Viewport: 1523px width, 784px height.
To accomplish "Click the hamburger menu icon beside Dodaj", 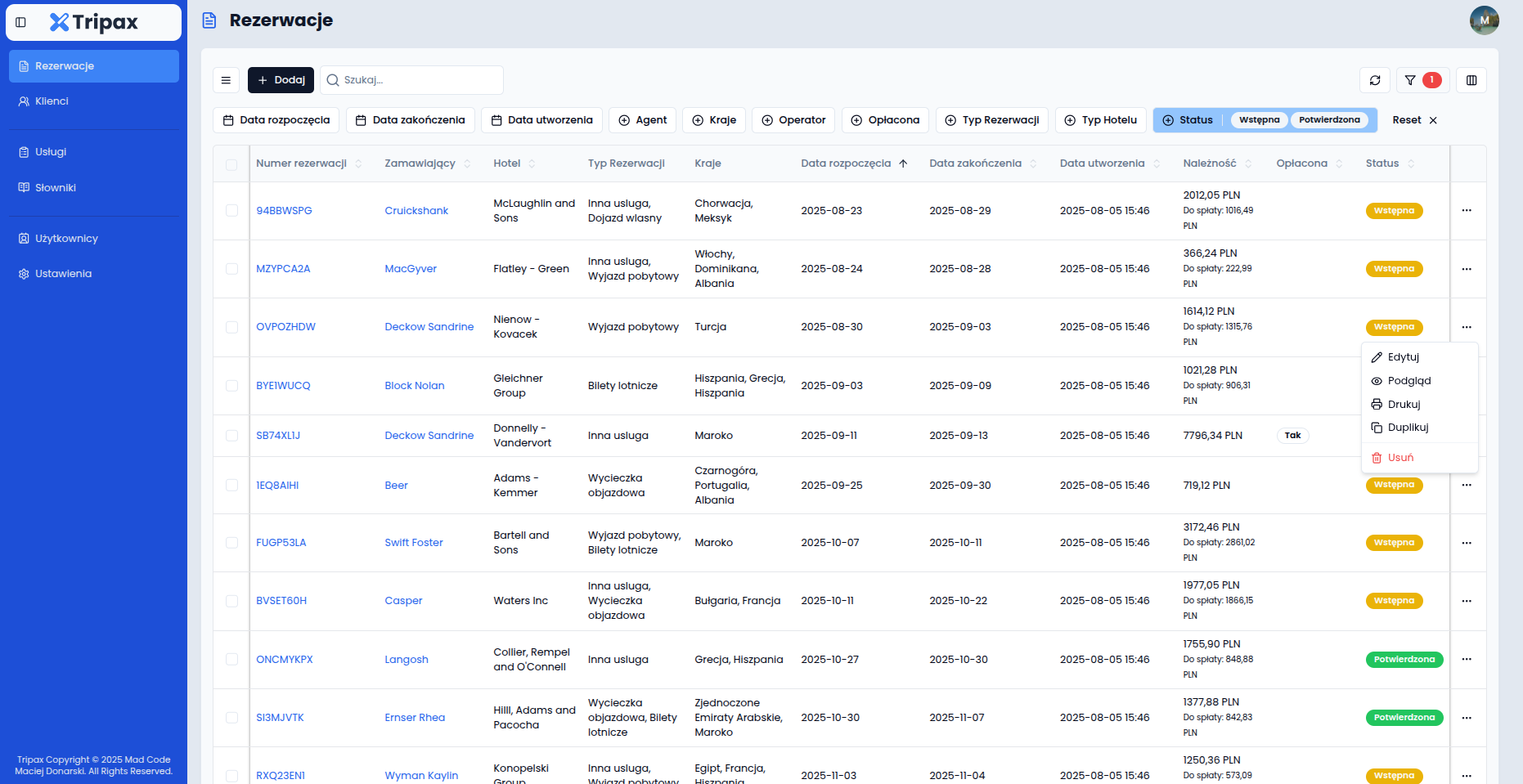I will (x=226, y=80).
